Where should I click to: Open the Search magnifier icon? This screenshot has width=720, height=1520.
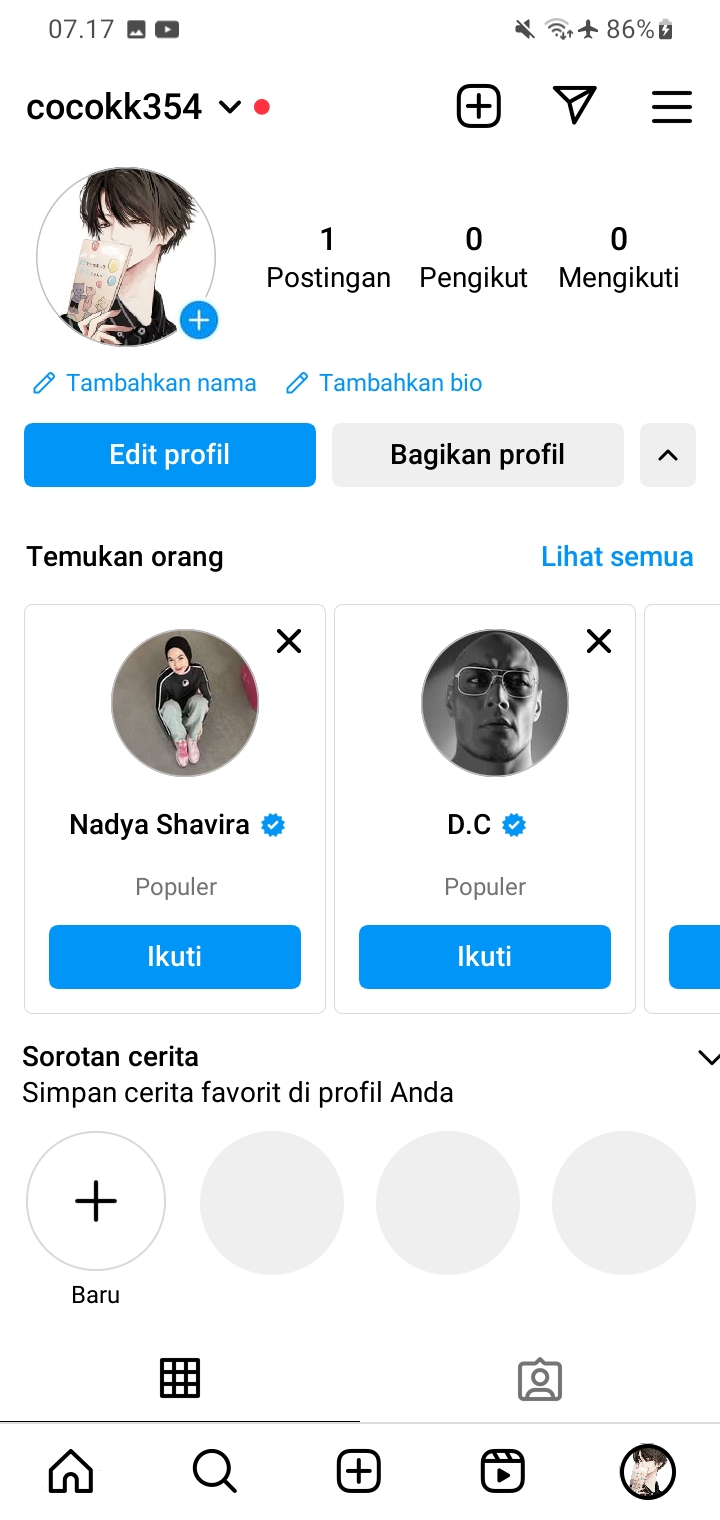pos(214,1471)
